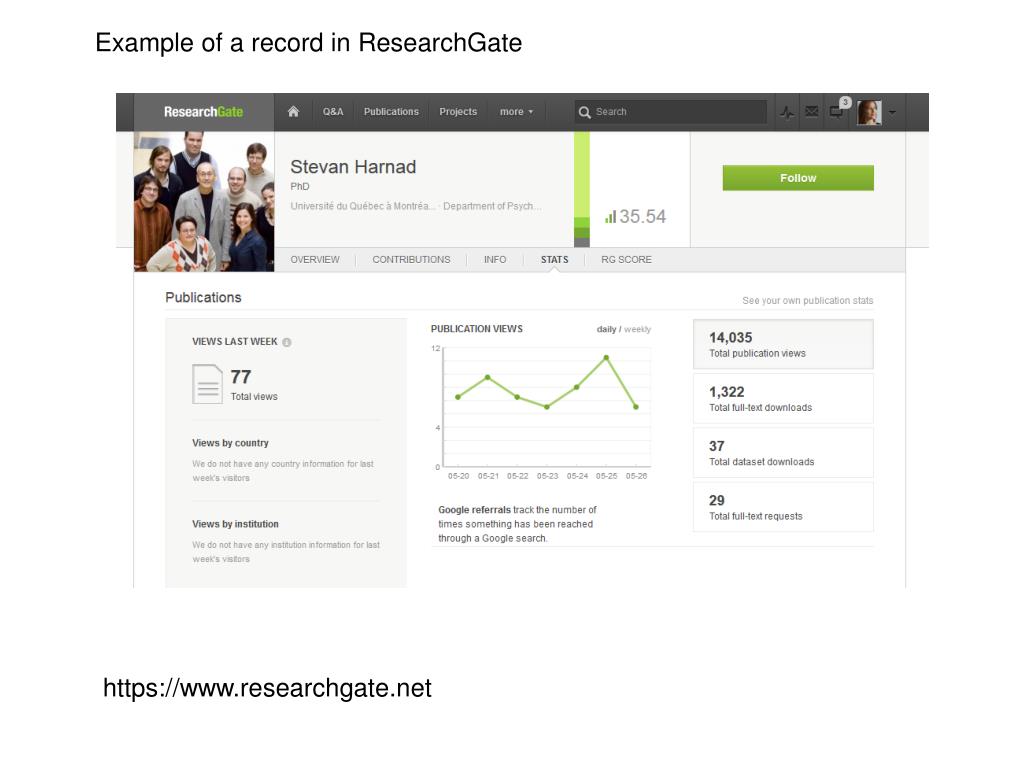
Task: Click the Stevan Harnad name heading
Action: pyautogui.click(x=353, y=167)
